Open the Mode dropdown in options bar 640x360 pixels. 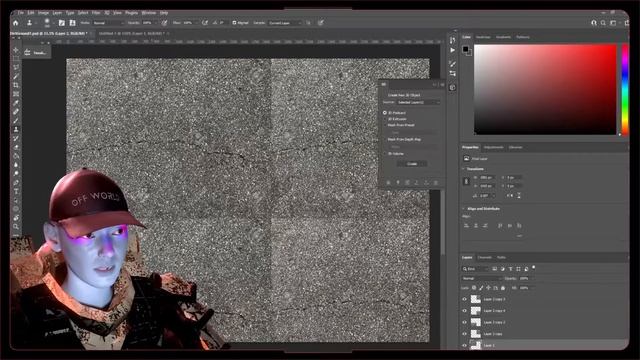(108, 23)
